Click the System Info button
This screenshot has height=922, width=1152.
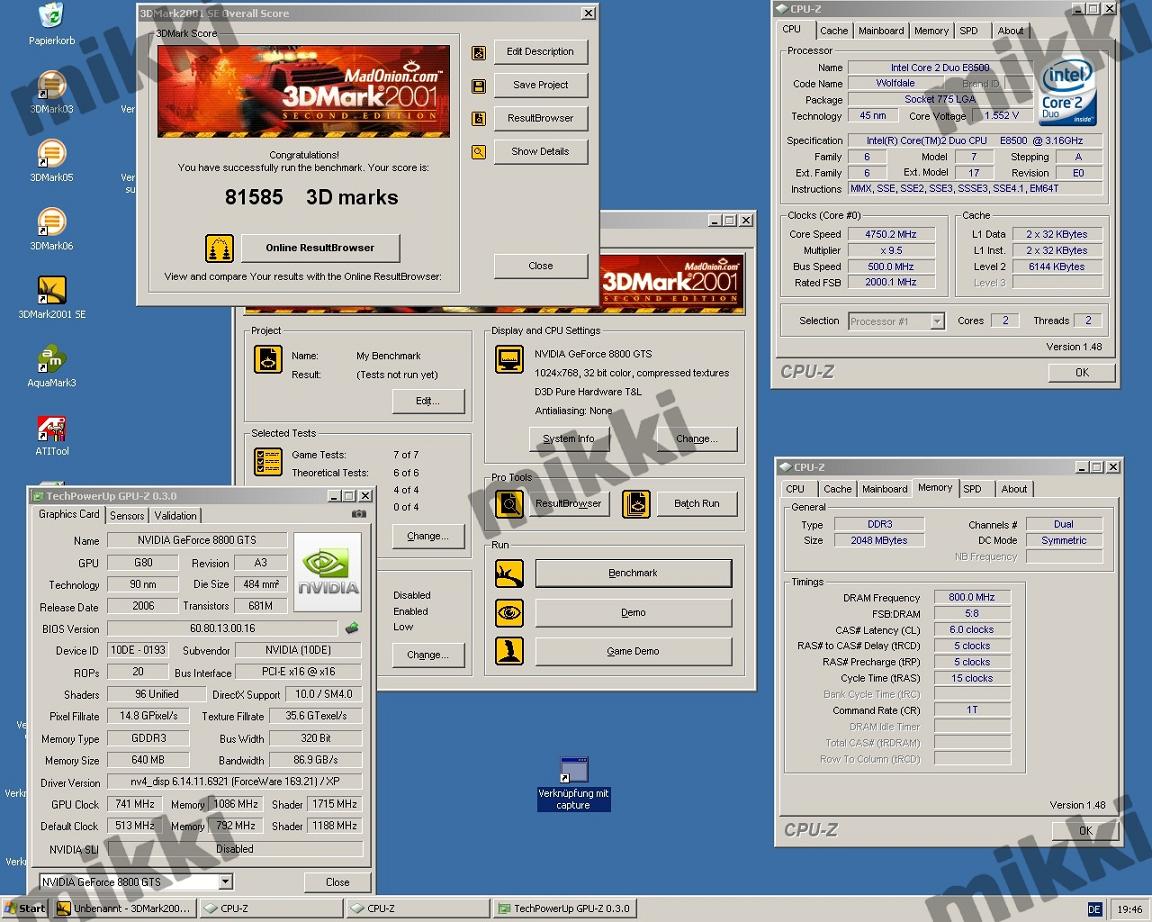click(x=569, y=439)
